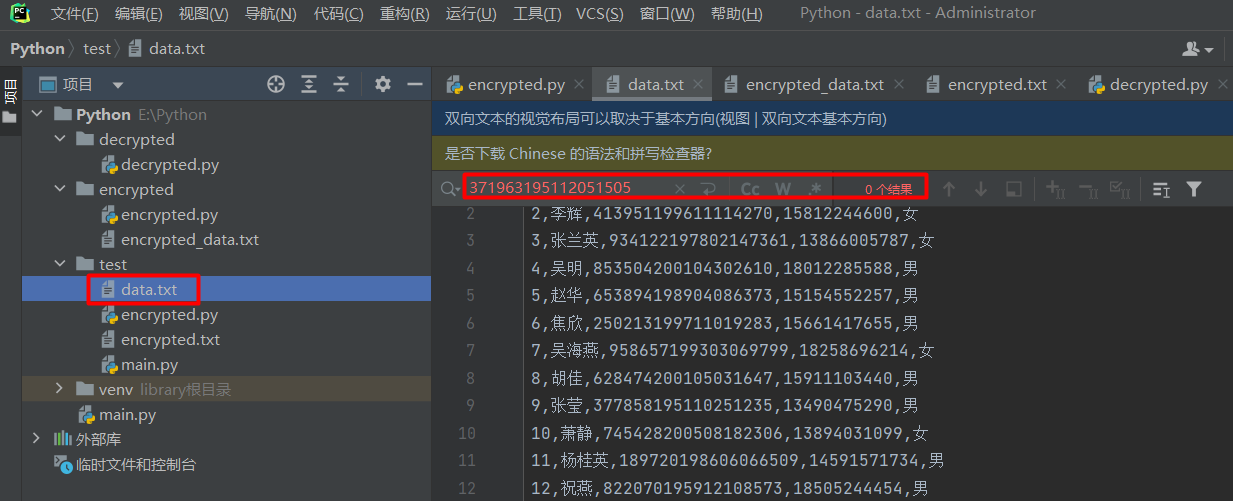
Task: Select main.py inside the test folder
Action: 139,364
